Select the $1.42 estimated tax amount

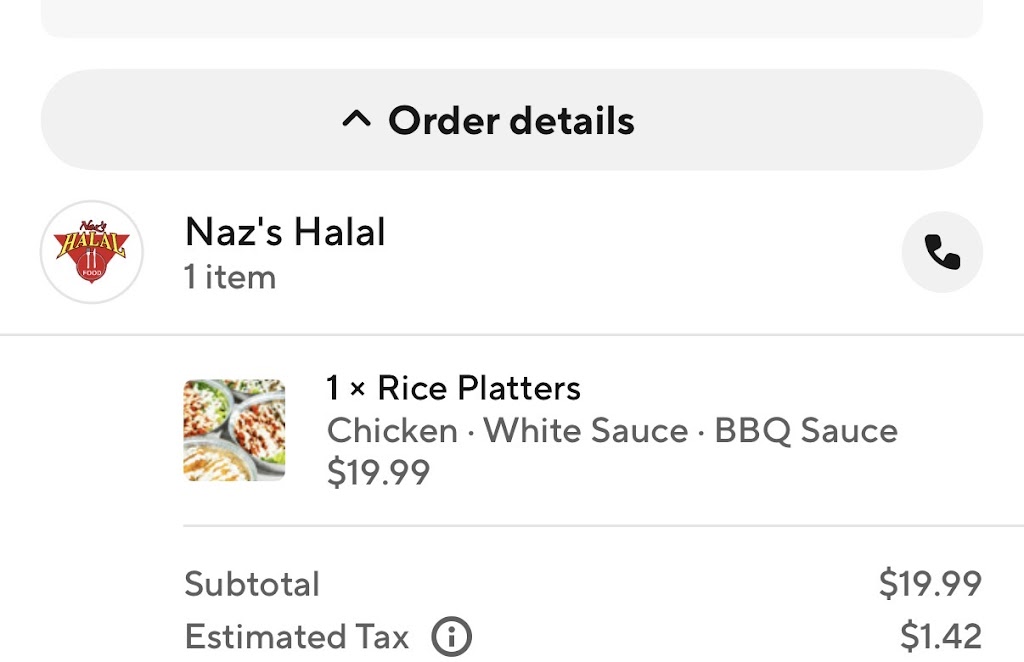point(940,636)
